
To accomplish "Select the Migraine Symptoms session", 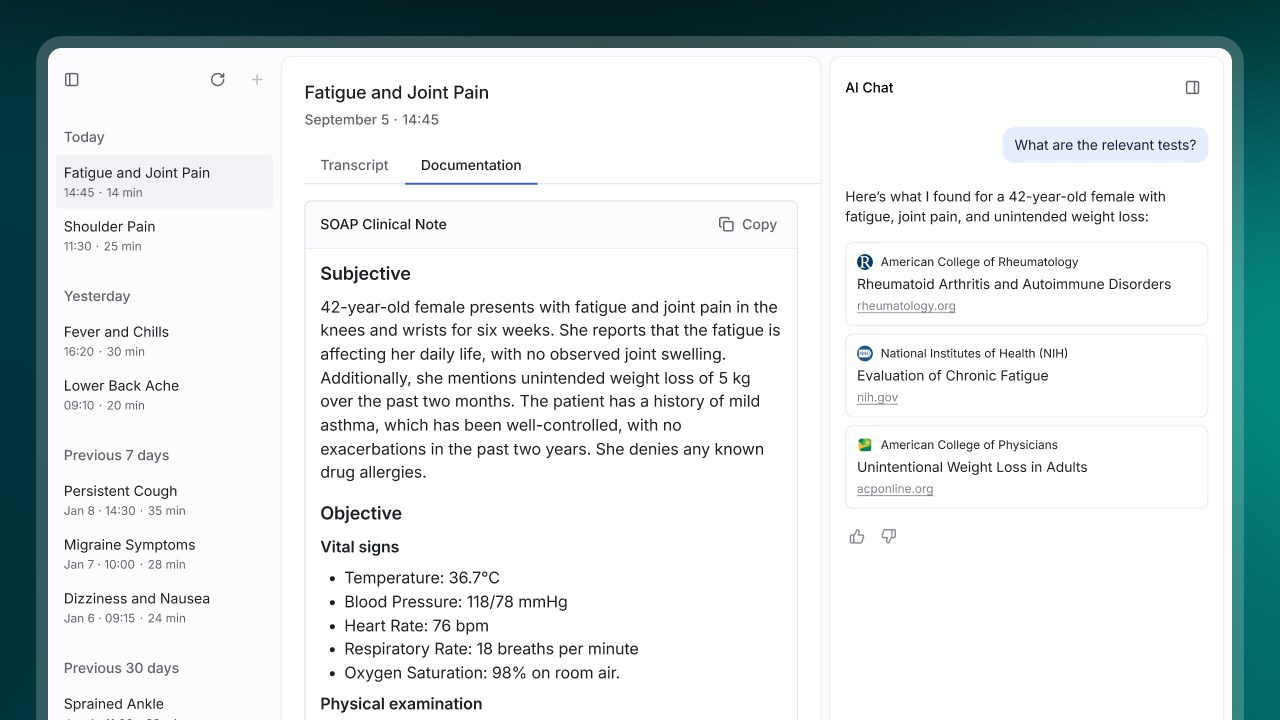I will pos(164,554).
